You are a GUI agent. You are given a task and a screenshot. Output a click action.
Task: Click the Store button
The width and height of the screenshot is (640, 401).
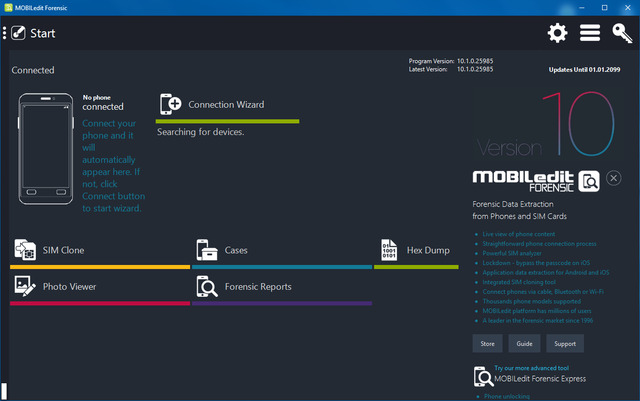coord(488,343)
